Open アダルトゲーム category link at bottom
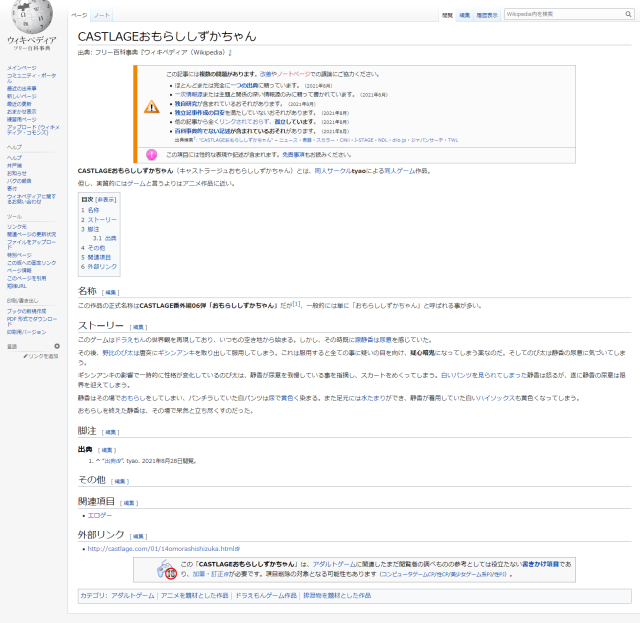640x623 pixels. click(132, 595)
